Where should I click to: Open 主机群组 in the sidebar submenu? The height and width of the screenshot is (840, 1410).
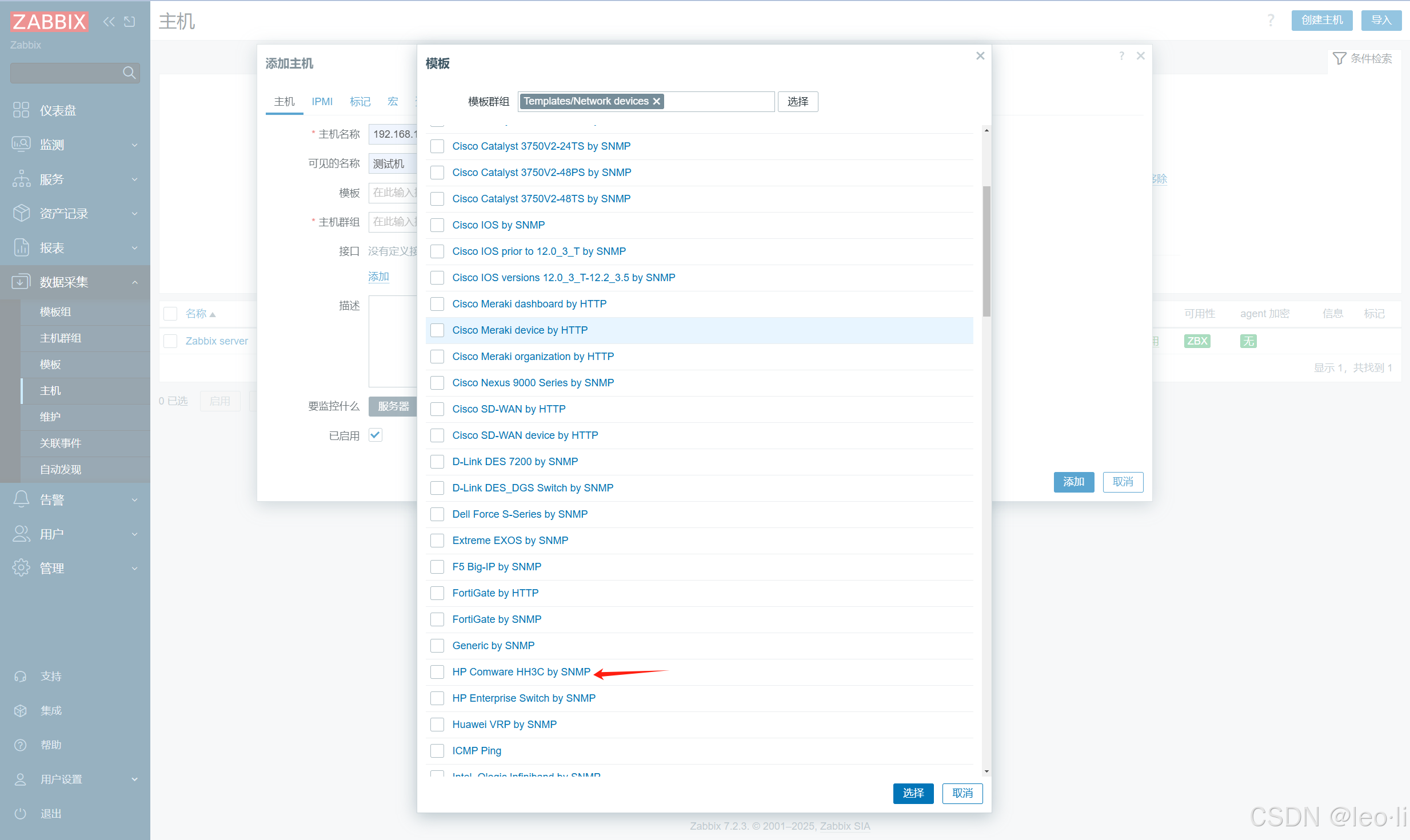[x=61, y=338]
